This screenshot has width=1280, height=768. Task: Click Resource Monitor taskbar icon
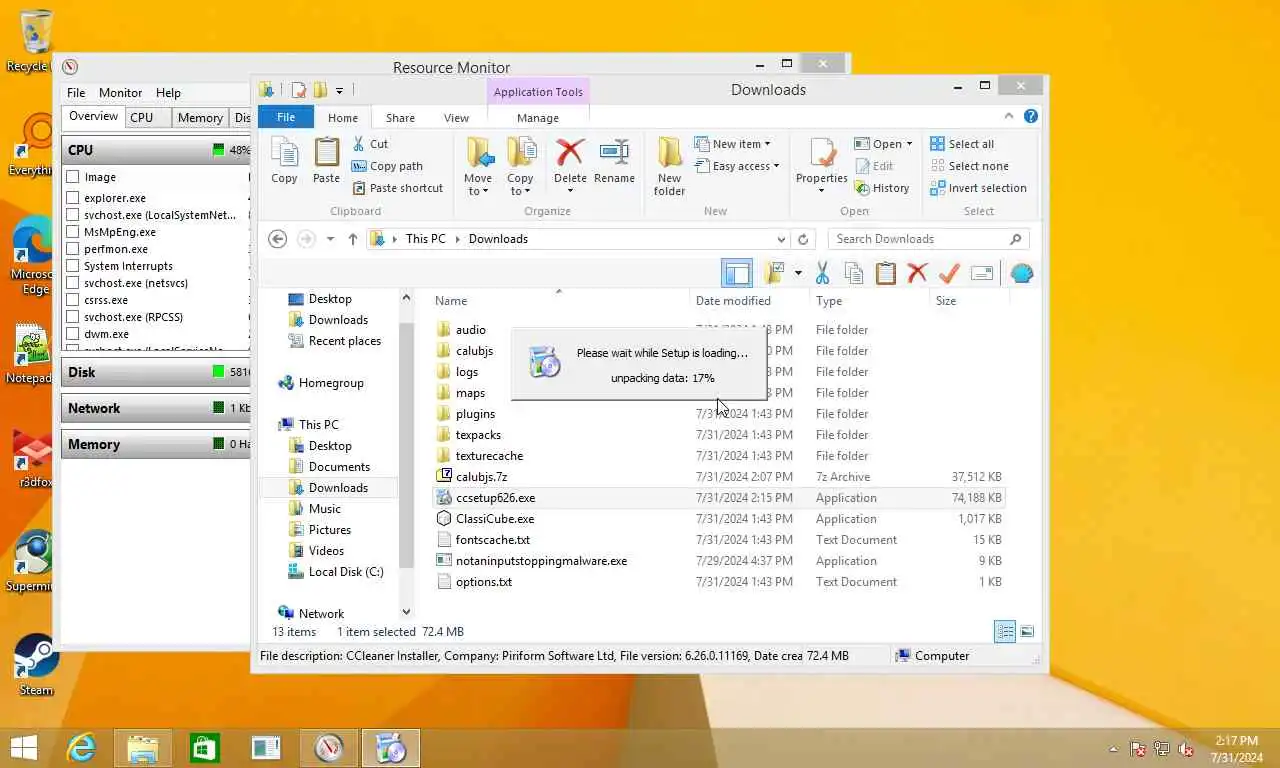[x=328, y=747]
